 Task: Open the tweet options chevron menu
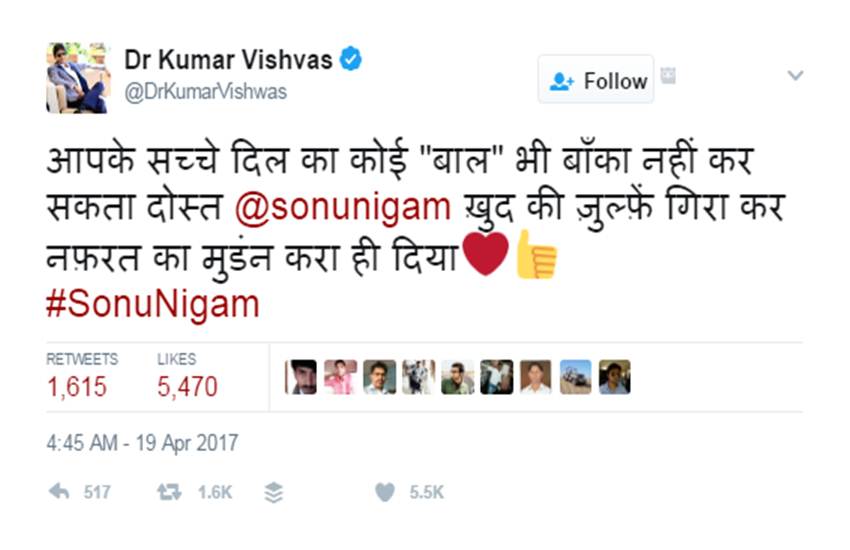point(795,76)
